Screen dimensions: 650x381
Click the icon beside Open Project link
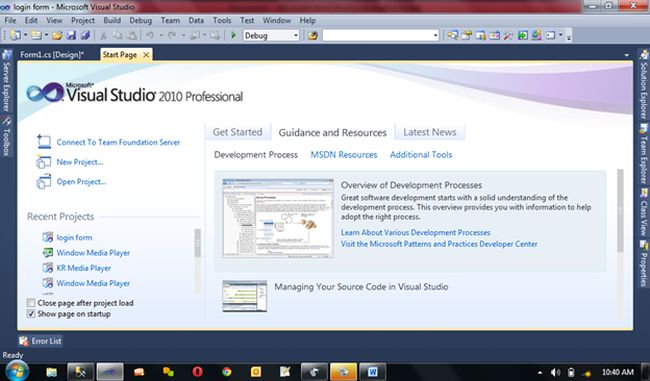pyautogui.click(x=44, y=182)
